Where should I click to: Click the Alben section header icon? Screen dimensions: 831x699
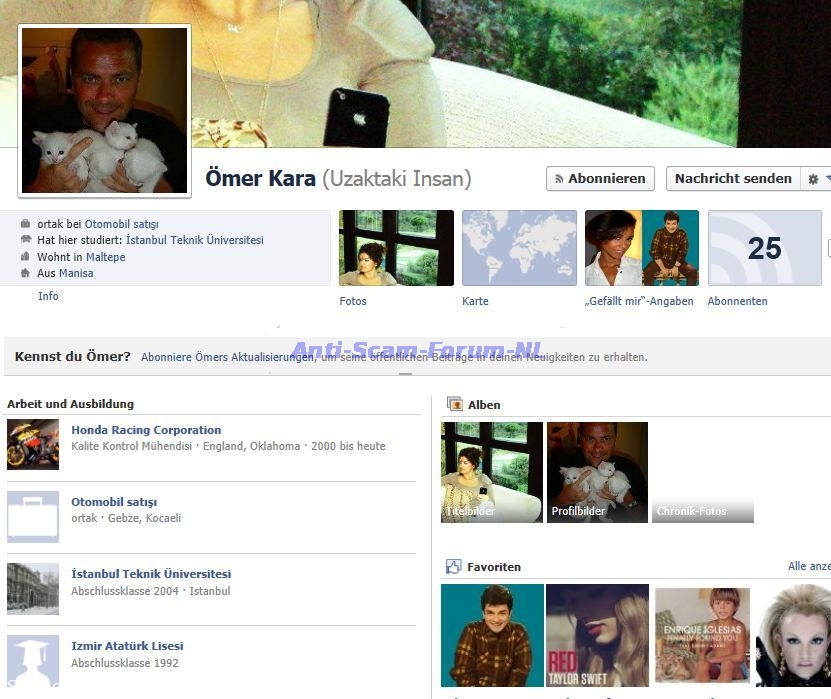click(x=455, y=405)
